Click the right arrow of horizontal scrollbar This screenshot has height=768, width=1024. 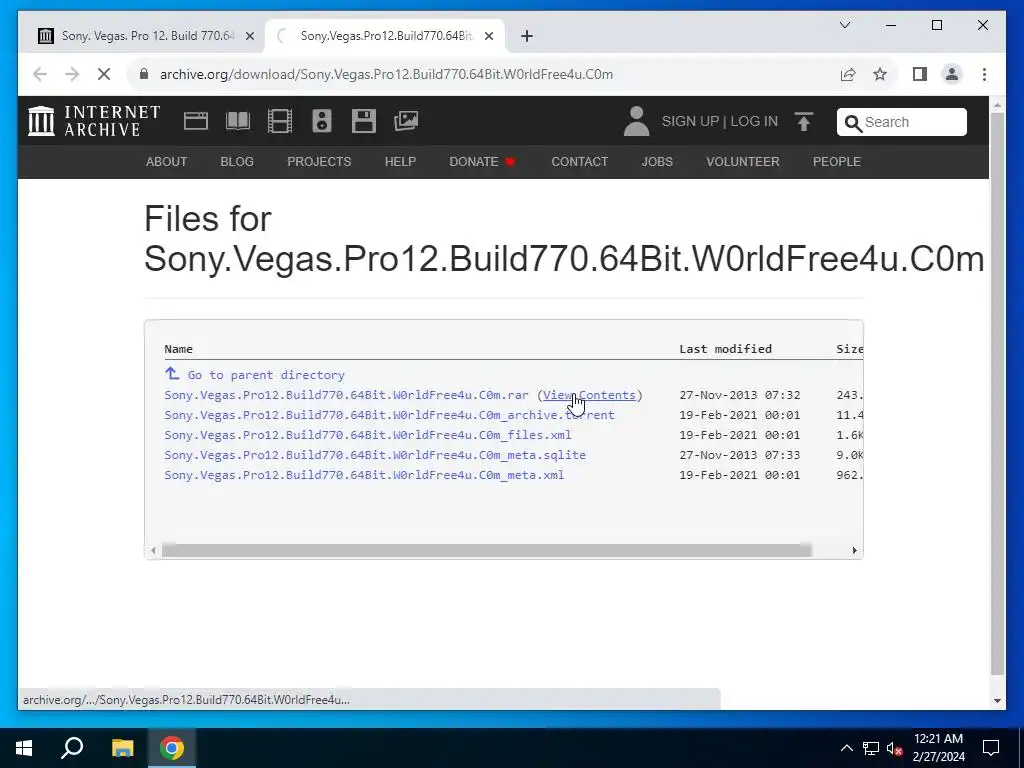click(854, 551)
